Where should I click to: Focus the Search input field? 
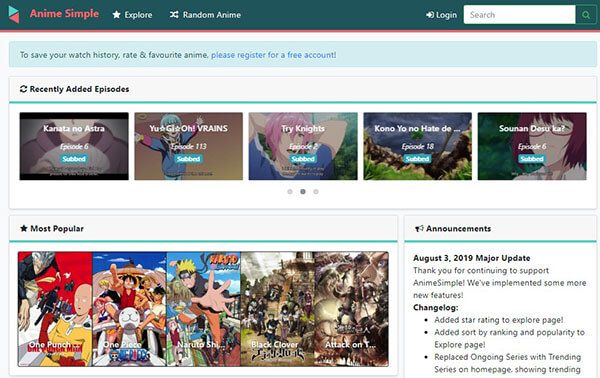[x=519, y=15]
